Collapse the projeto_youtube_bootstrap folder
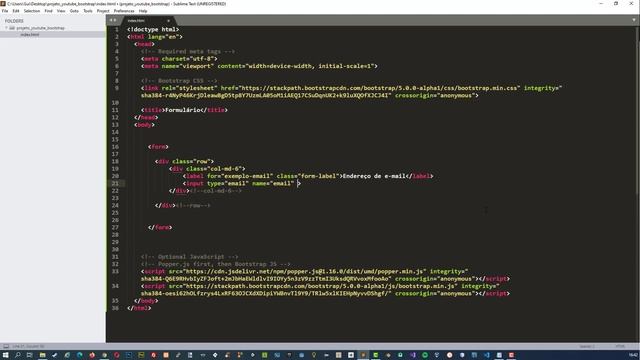 (x=7, y=28)
